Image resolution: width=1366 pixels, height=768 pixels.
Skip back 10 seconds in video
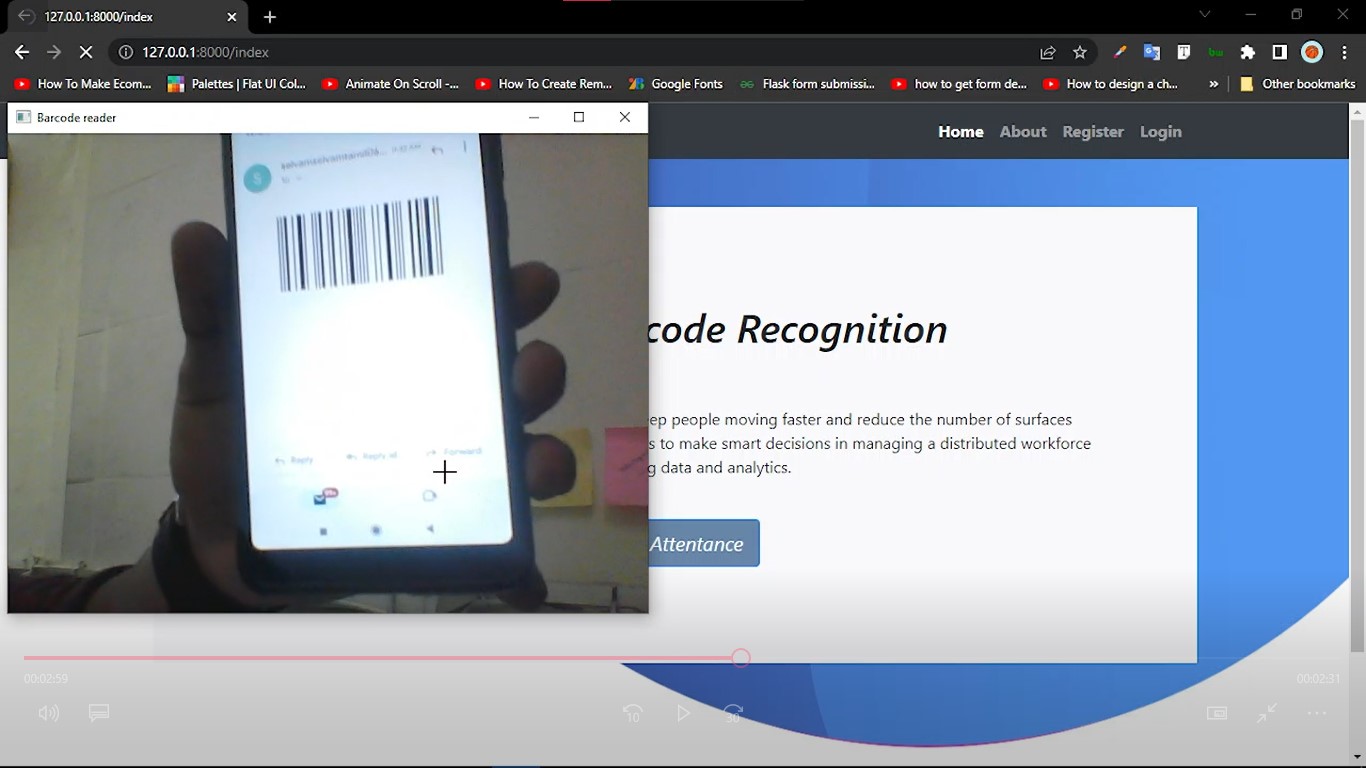(633, 713)
